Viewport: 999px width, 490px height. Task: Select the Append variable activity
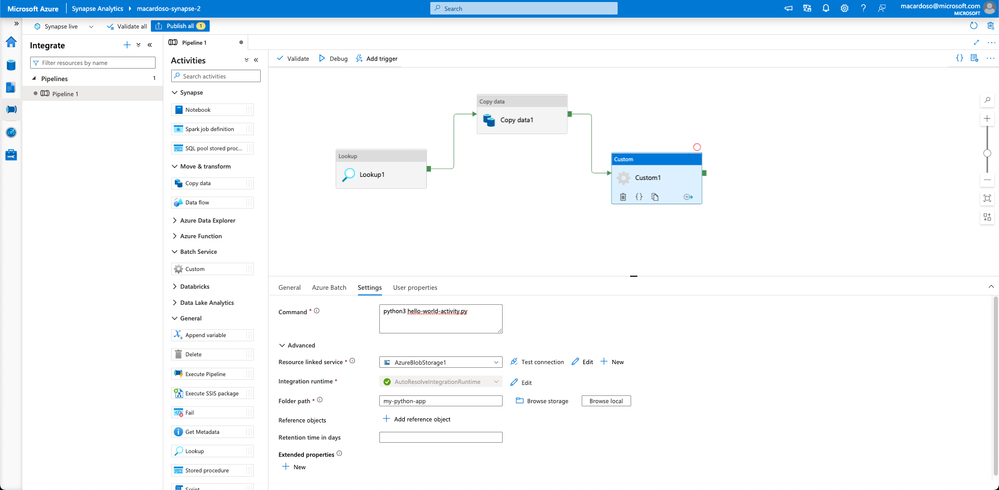(213, 335)
